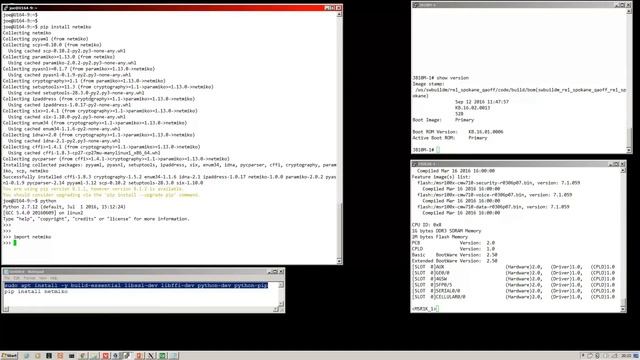This screenshot has width=640, height=360.
Task: Click the green icon right of the N taskbar icon
Action: click(x=162, y=356)
